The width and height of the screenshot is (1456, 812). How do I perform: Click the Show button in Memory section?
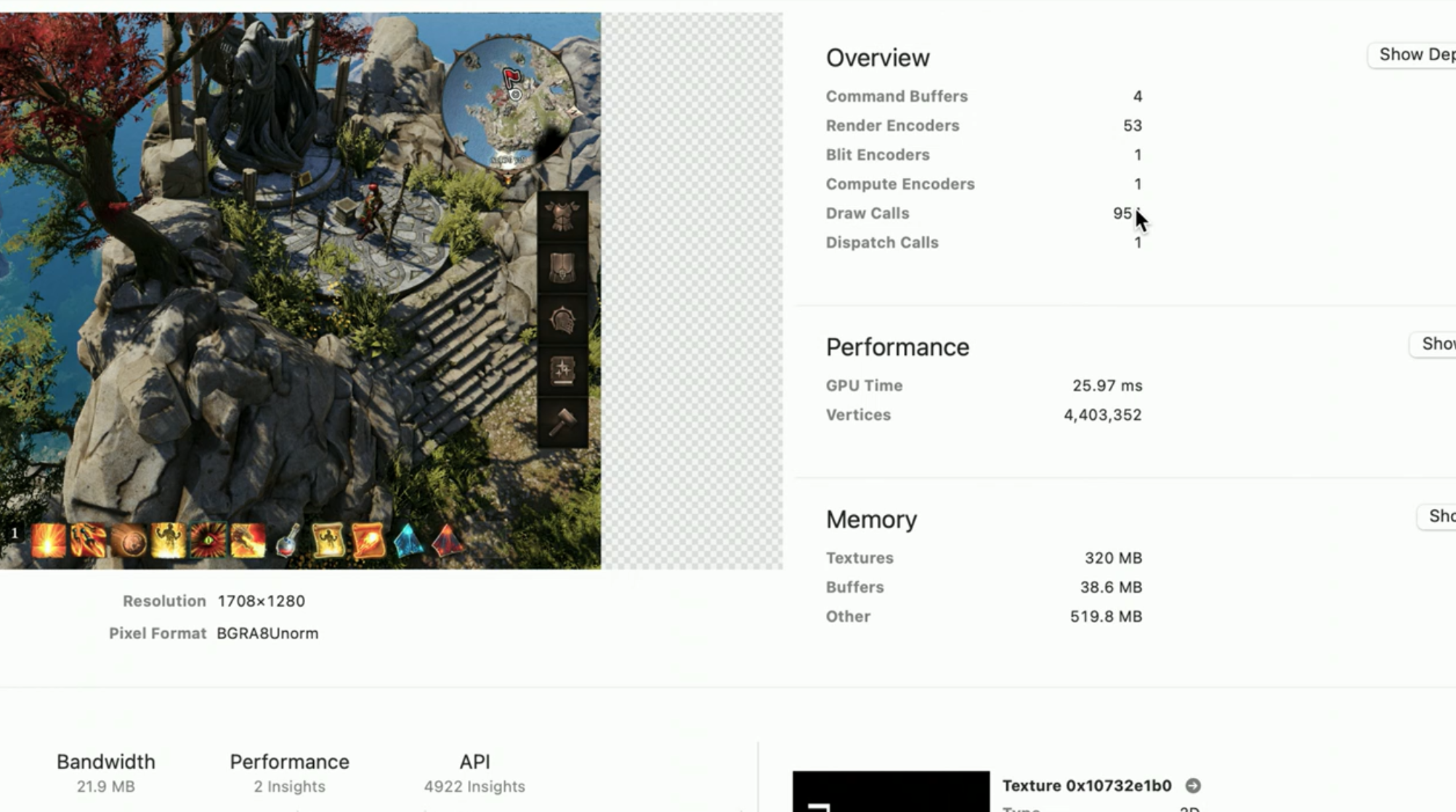1436,516
